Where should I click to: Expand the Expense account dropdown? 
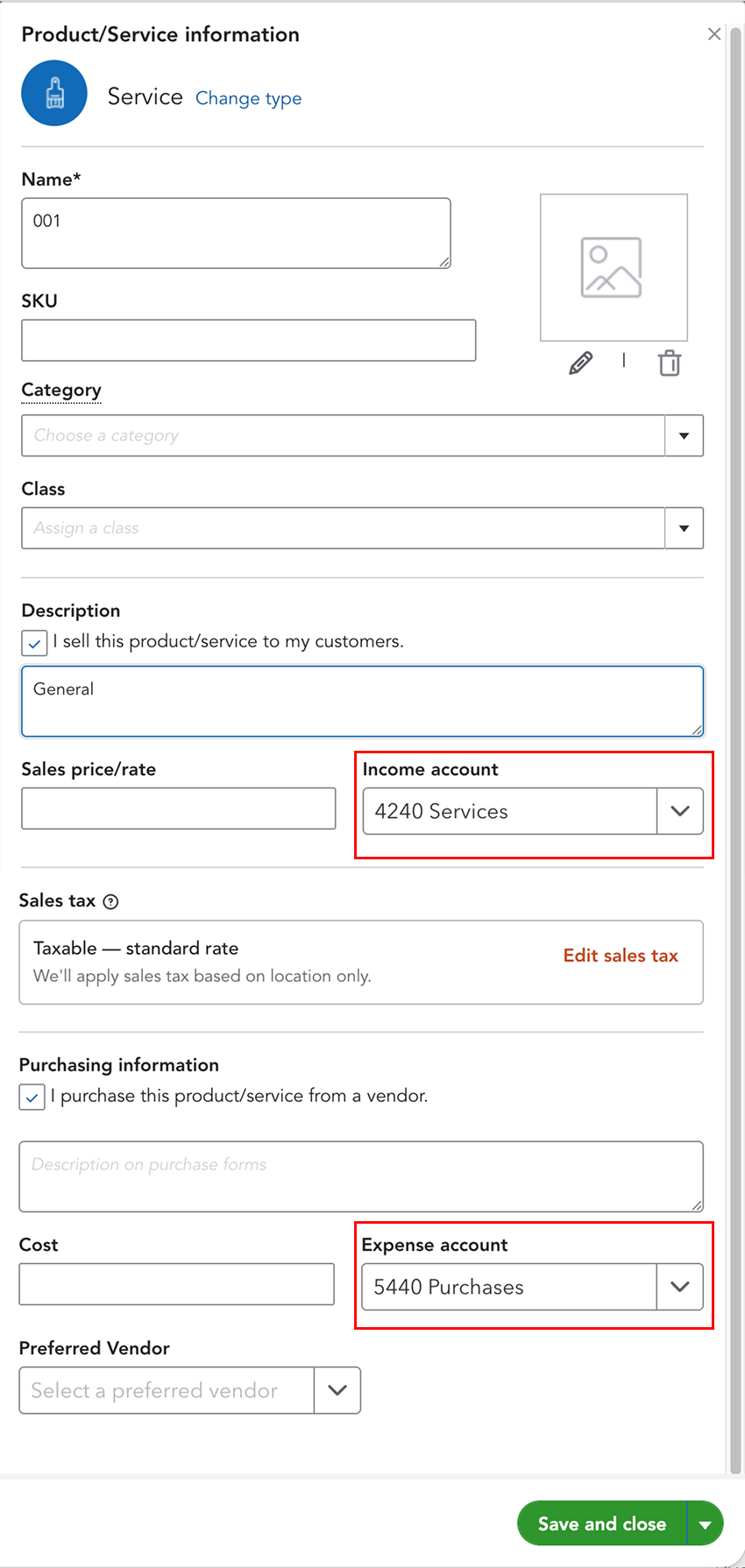click(679, 1287)
